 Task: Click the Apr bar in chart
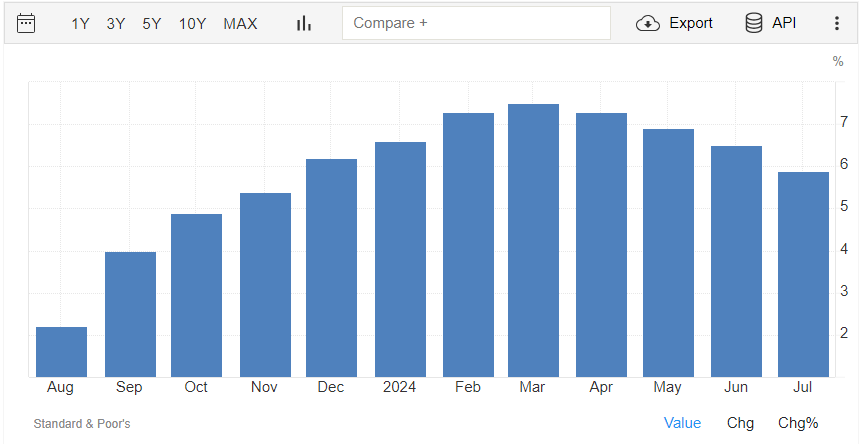click(601, 245)
